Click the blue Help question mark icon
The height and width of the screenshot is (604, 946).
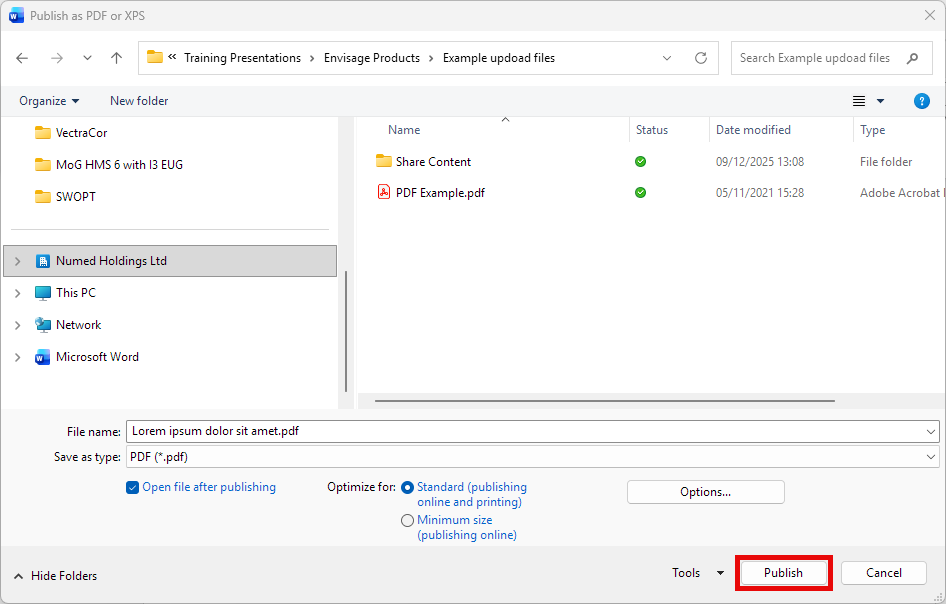pyautogui.click(x=922, y=101)
